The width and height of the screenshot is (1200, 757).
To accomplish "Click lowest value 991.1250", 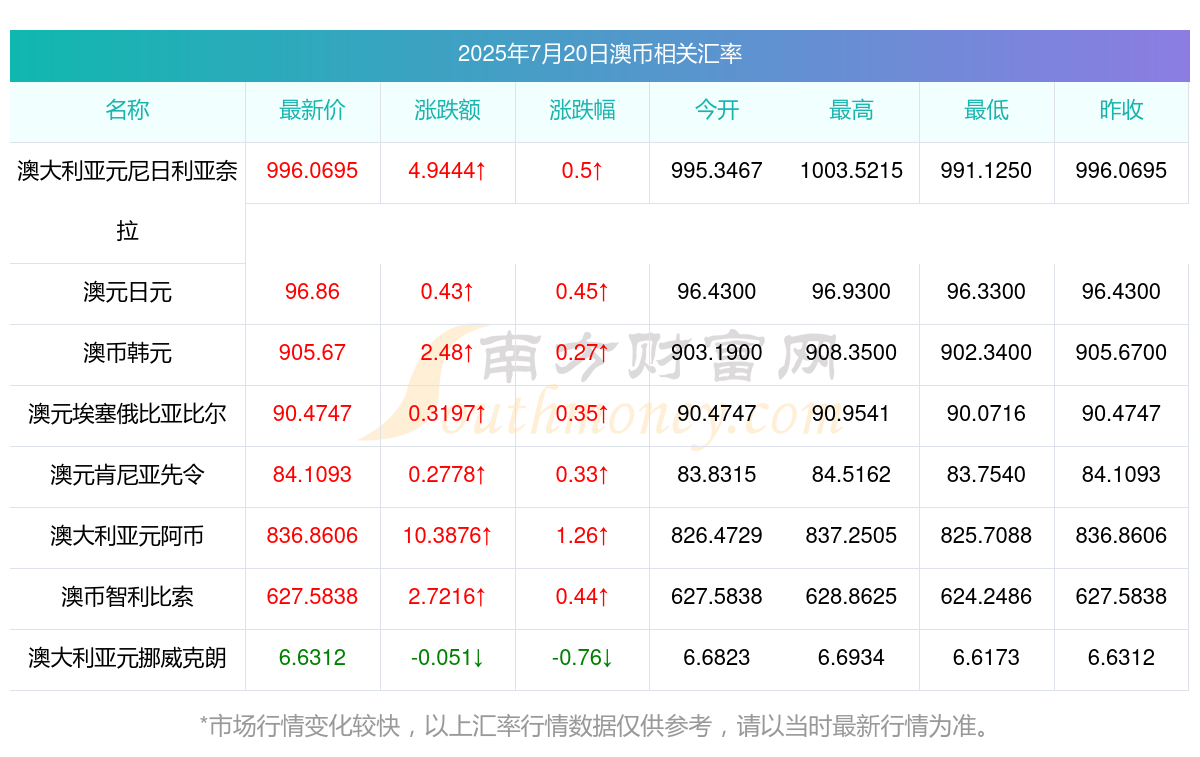I will coord(987,171).
